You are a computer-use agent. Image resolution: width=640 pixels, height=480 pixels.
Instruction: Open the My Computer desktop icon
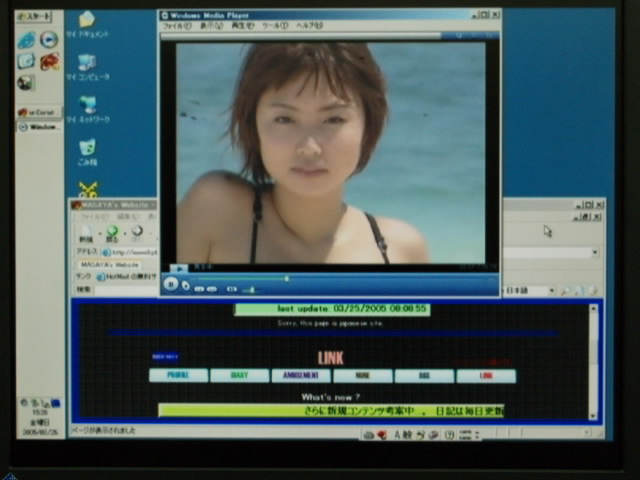pyautogui.click(x=88, y=63)
